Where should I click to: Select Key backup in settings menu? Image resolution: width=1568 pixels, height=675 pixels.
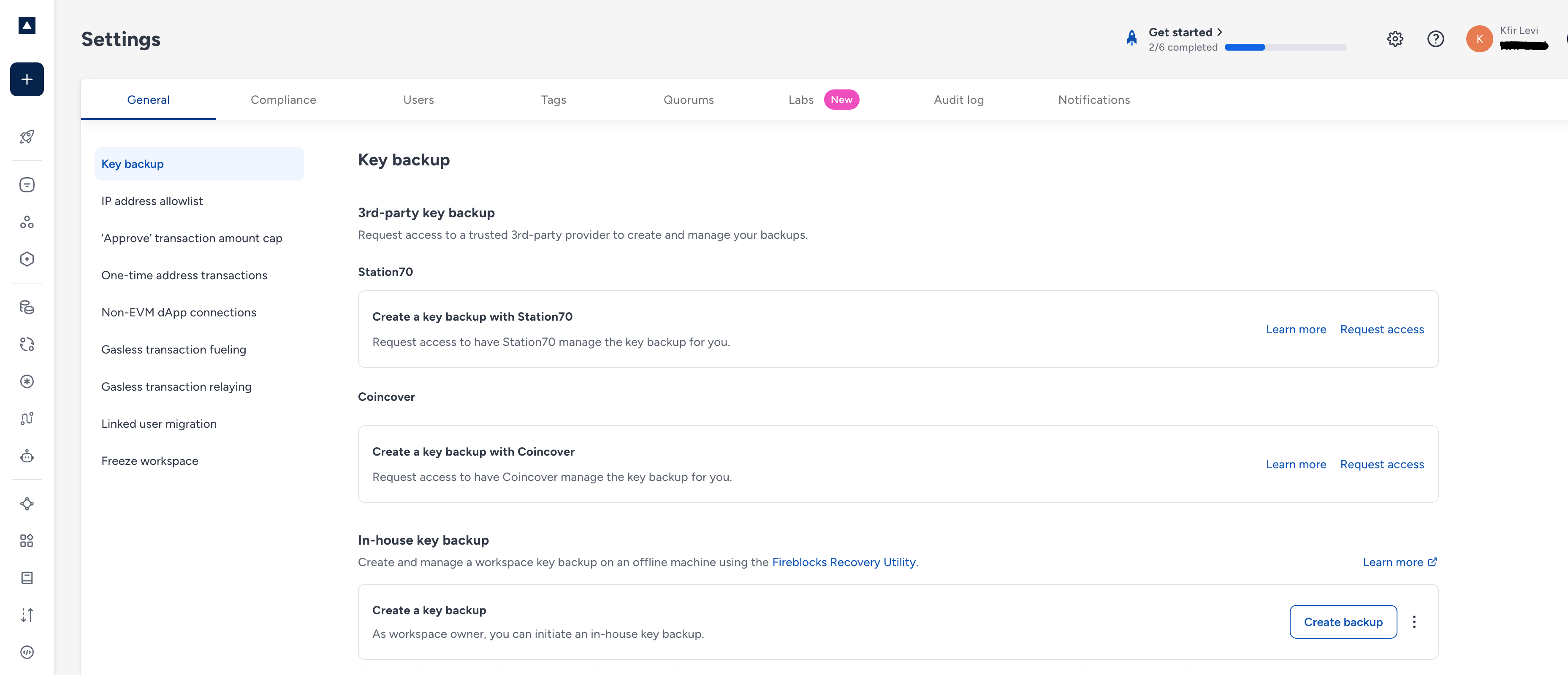tap(199, 164)
